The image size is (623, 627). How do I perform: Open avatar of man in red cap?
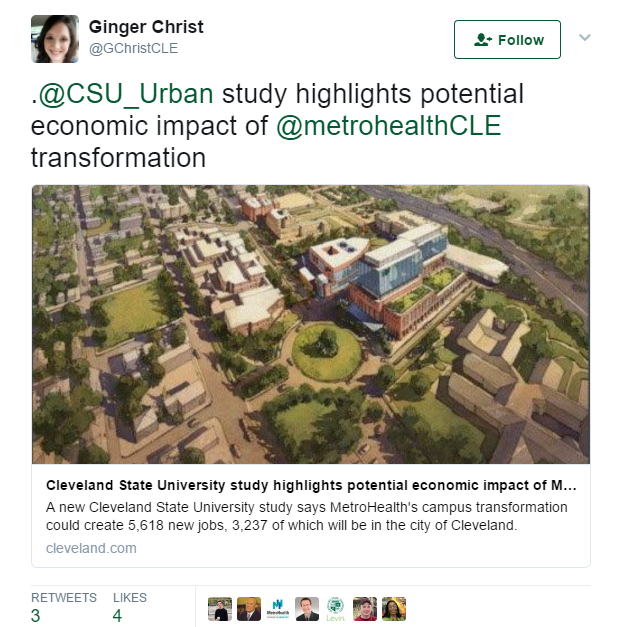[365, 609]
